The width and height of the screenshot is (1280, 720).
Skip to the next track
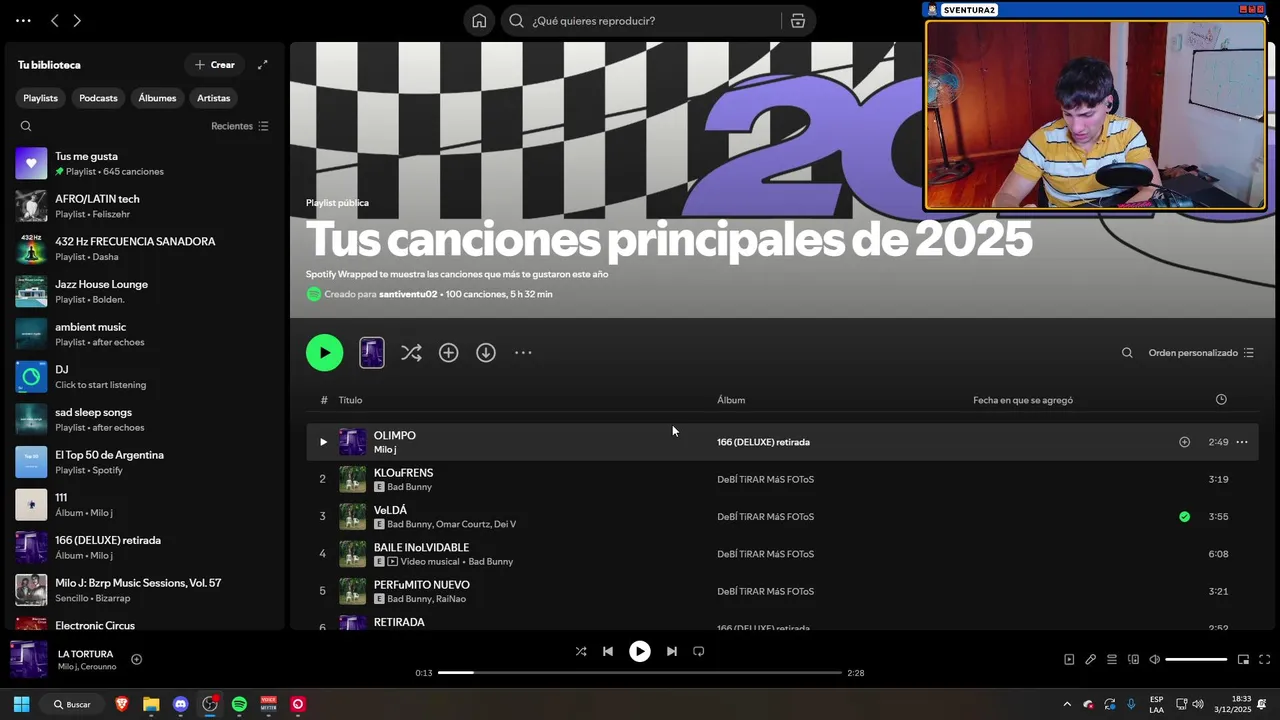click(x=672, y=651)
